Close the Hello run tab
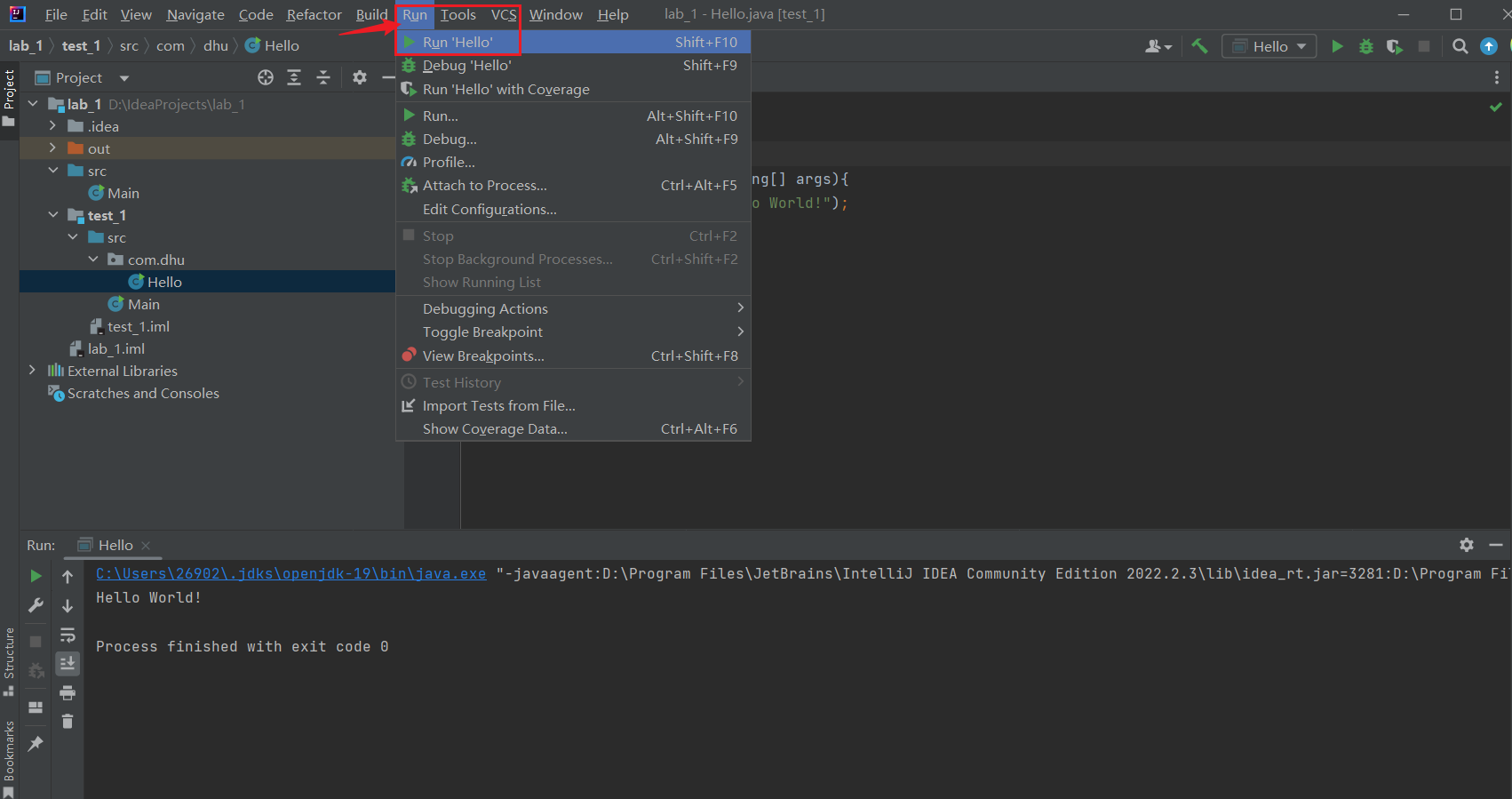This screenshot has height=799, width=1512. (146, 545)
